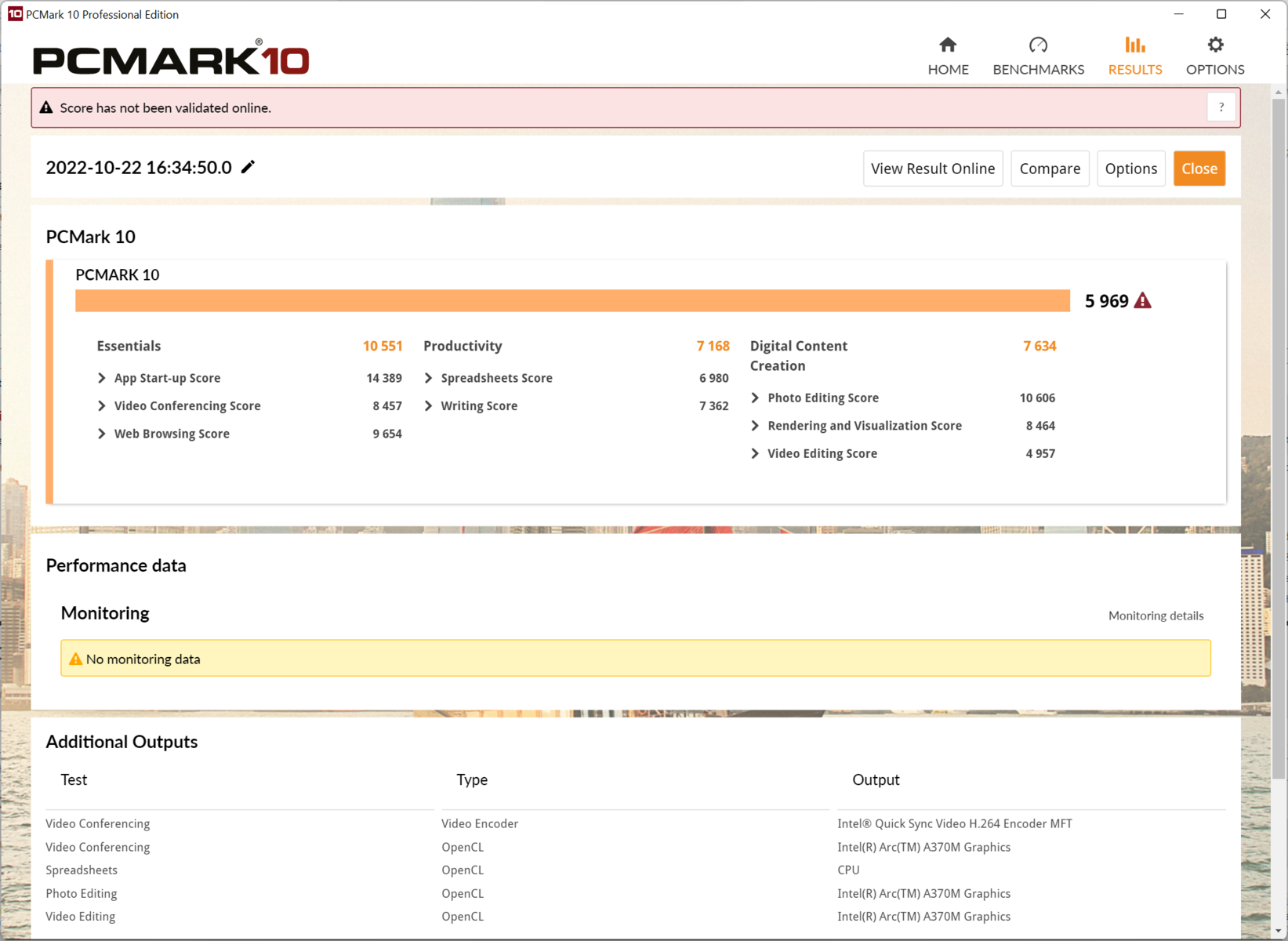Click the Productivity heading
The width and height of the screenshot is (1288, 941).
pyautogui.click(x=463, y=346)
